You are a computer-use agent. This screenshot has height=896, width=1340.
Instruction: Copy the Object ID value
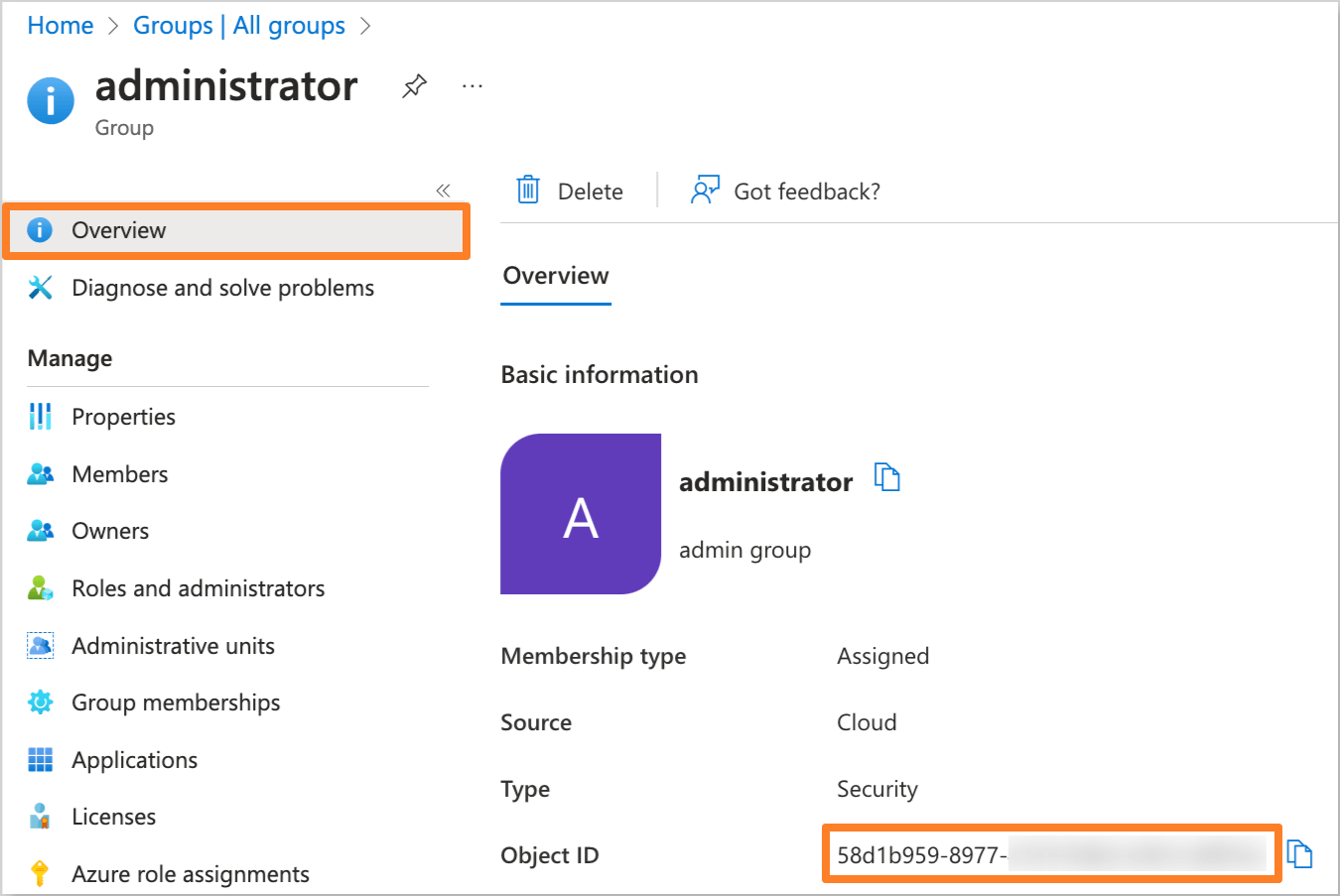point(1300,852)
